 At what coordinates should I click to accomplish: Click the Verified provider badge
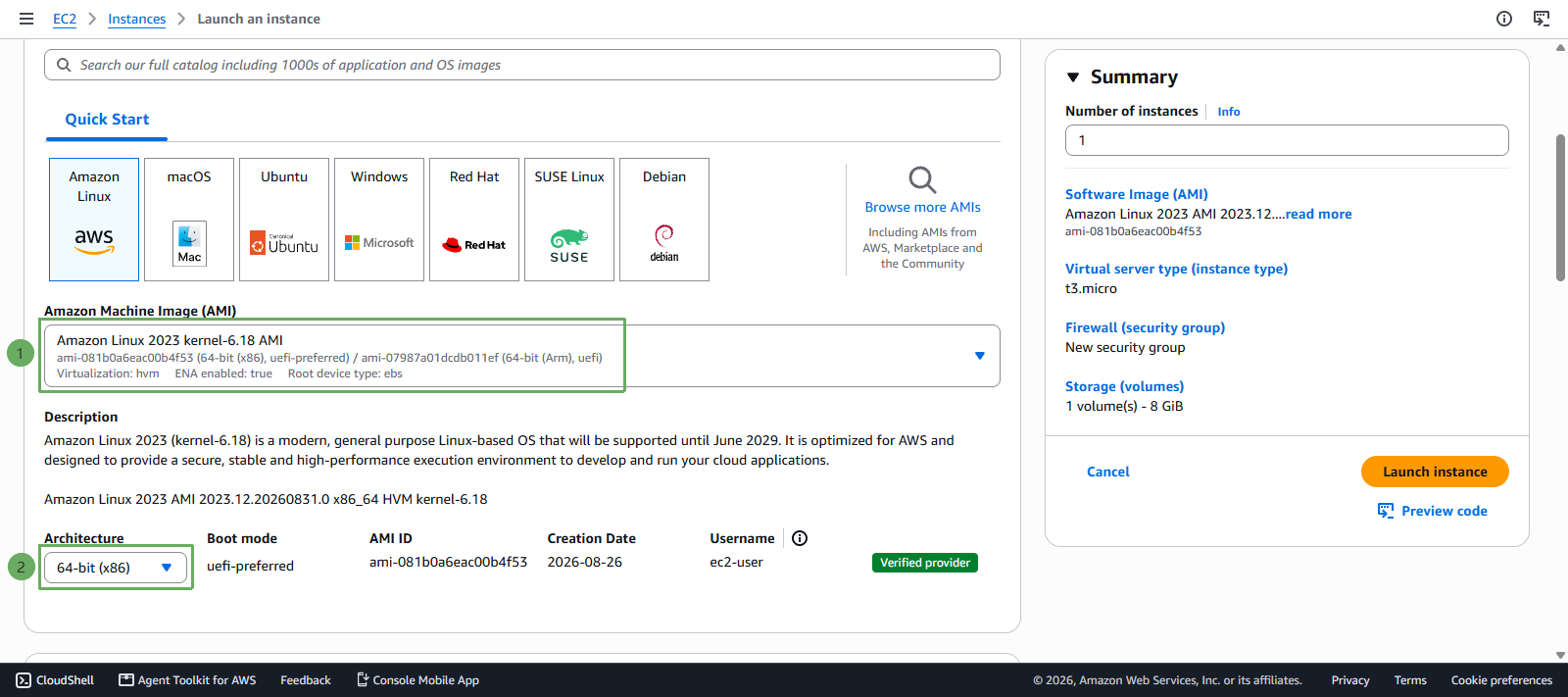[924, 563]
